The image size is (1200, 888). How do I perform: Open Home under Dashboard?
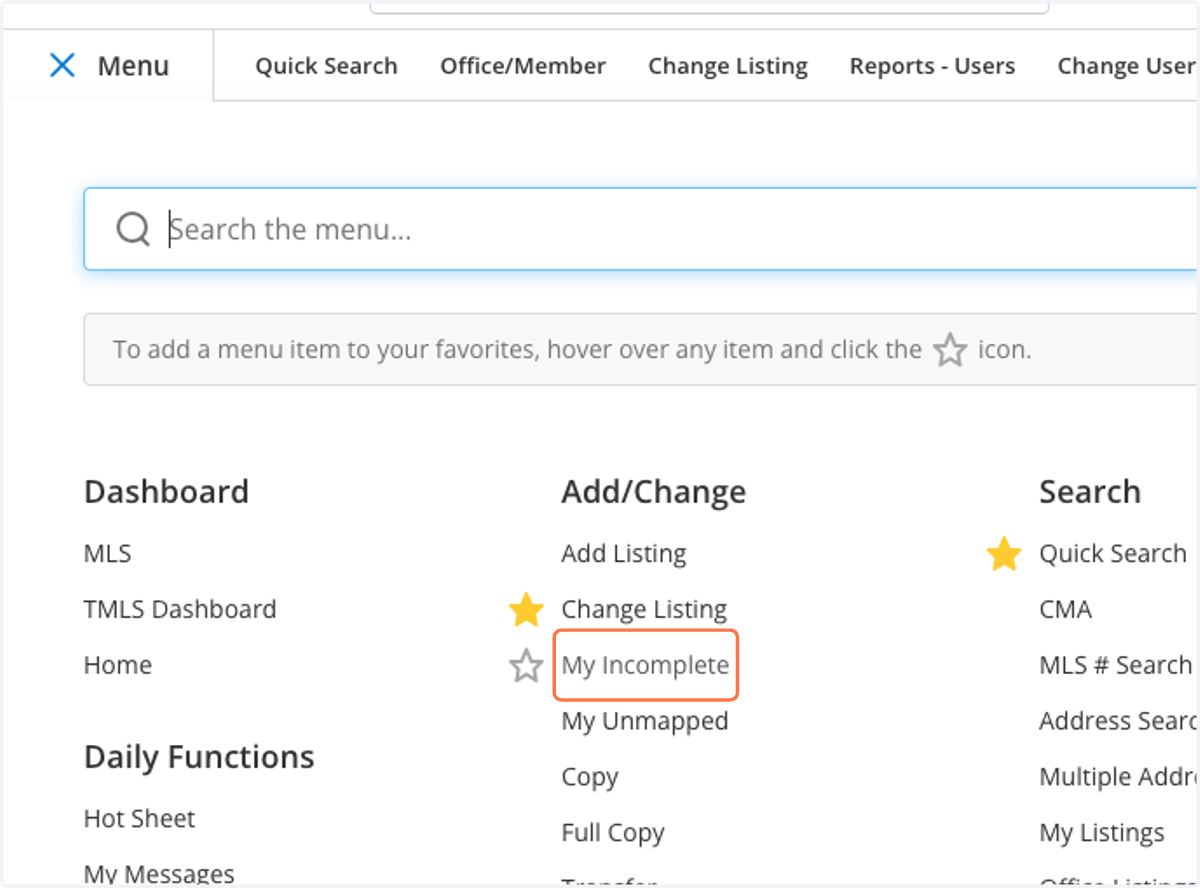coord(118,665)
